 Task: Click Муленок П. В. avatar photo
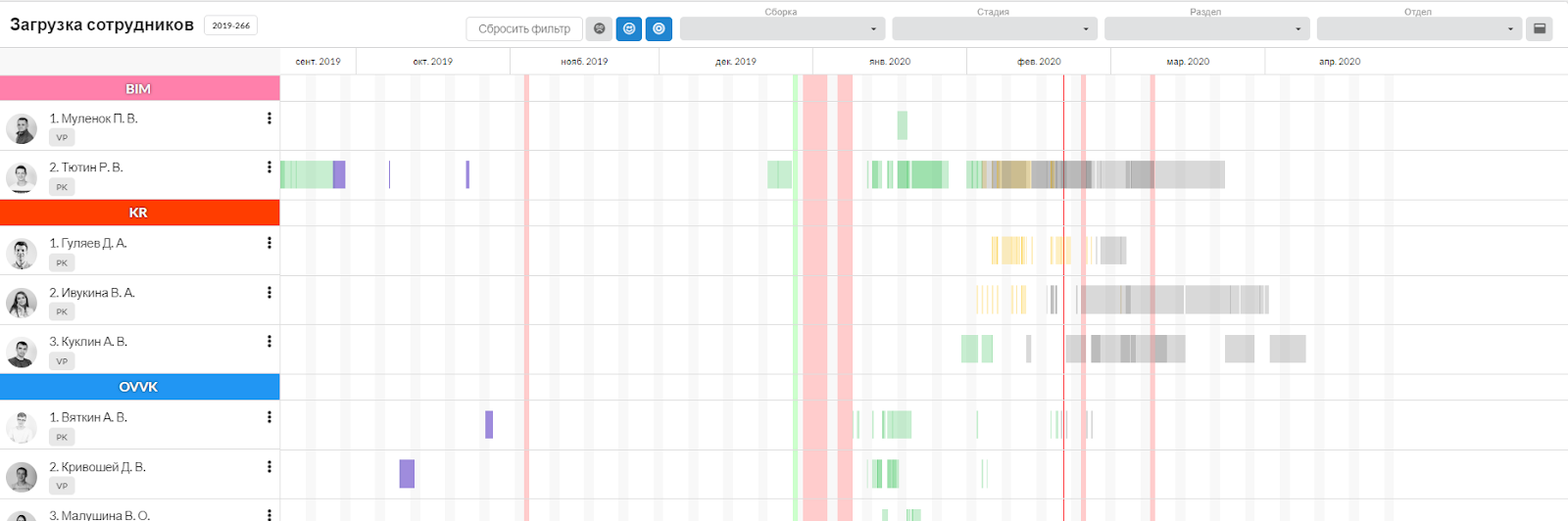coord(22,128)
